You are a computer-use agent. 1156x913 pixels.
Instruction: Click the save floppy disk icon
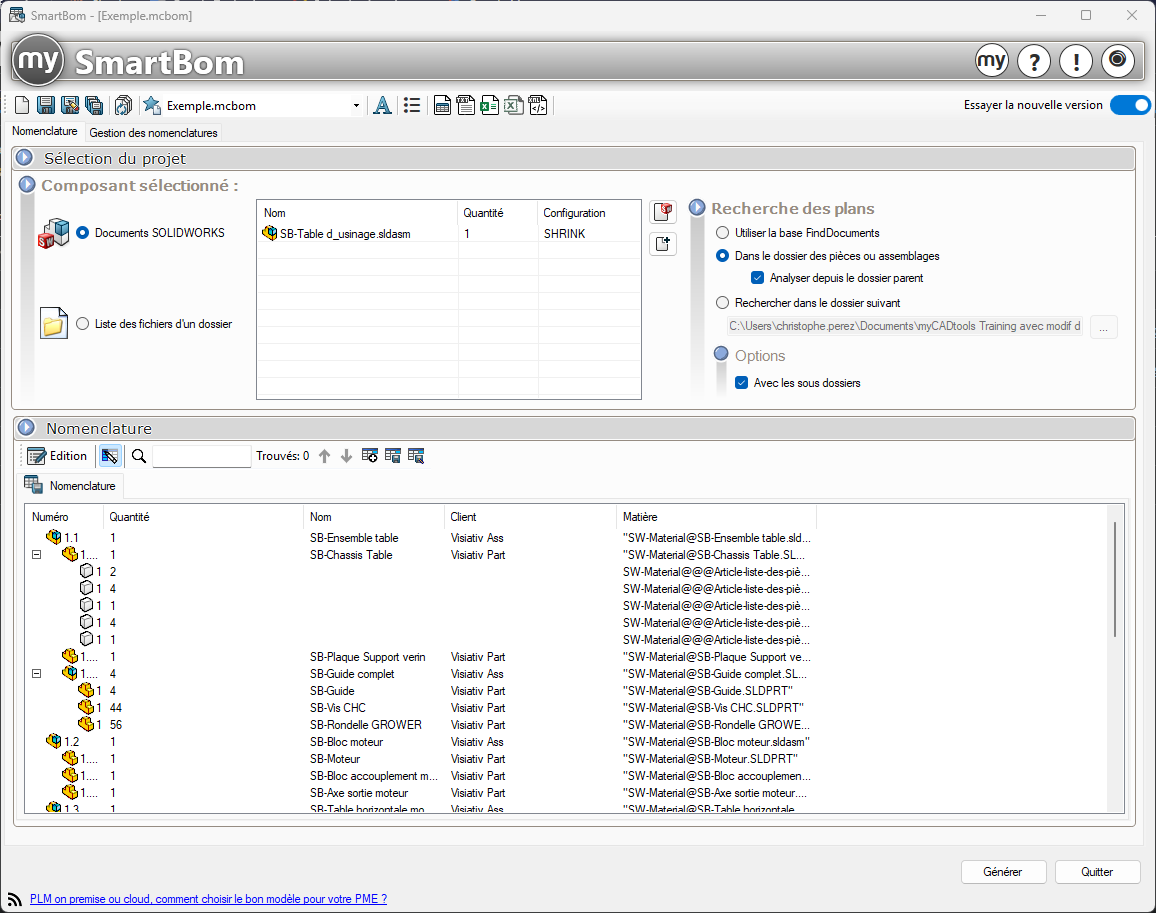[46, 105]
